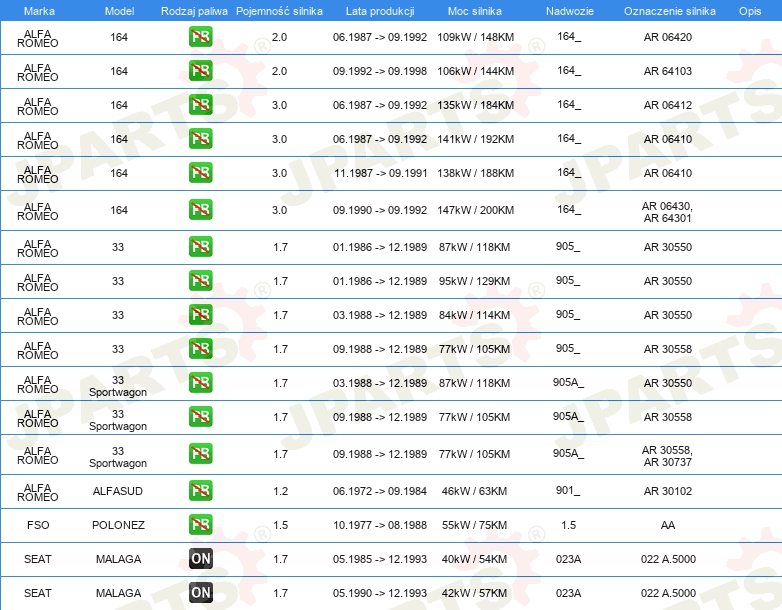Click petrol icon in 141kW / 192KM row
Image resolution: width=782 pixels, height=610 pixels.
pos(200,139)
